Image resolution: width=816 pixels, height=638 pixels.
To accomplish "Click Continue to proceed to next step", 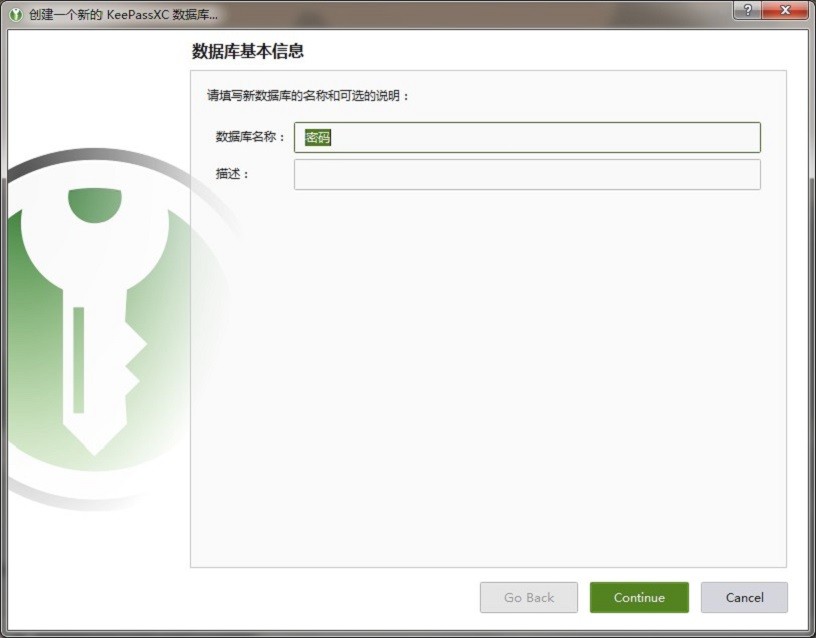I will (639, 597).
